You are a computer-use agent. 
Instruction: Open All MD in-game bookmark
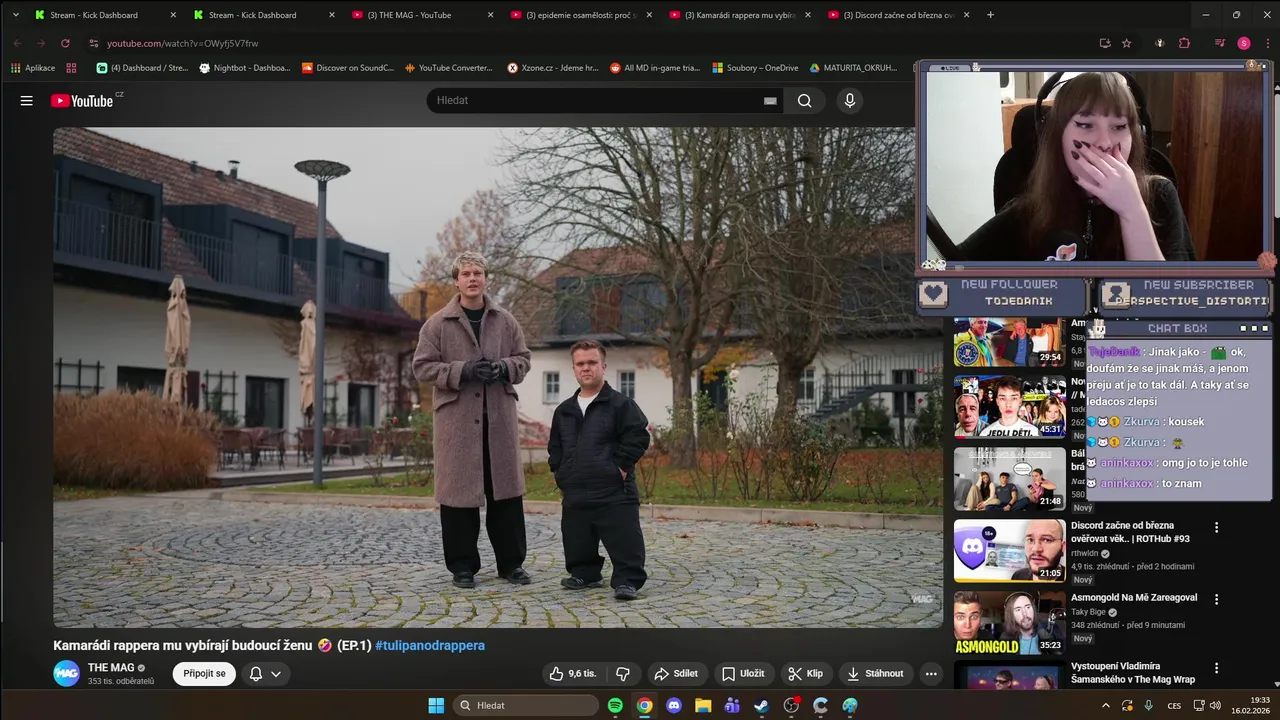click(x=654, y=68)
